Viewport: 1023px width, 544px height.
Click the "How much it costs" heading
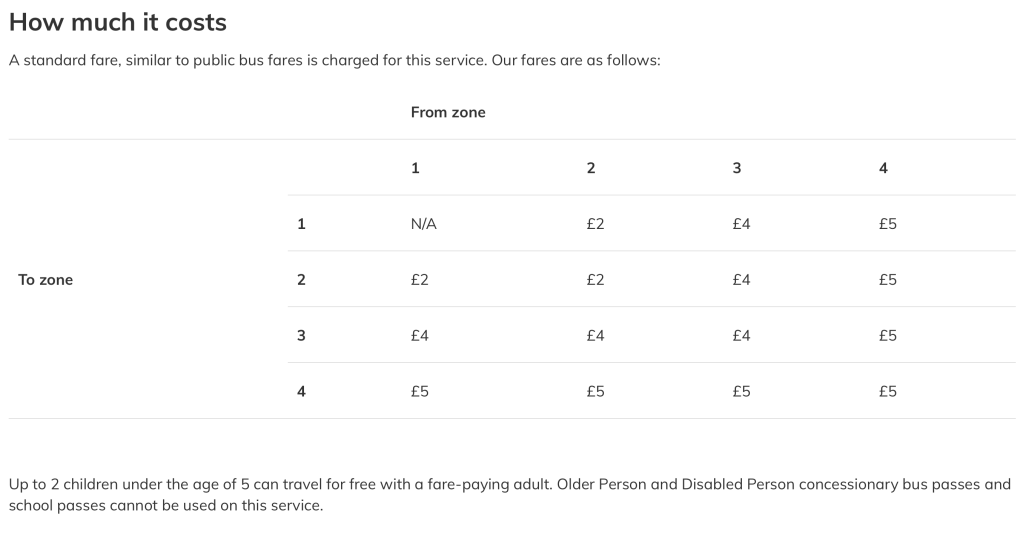pyautogui.click(x=118, y=22)
